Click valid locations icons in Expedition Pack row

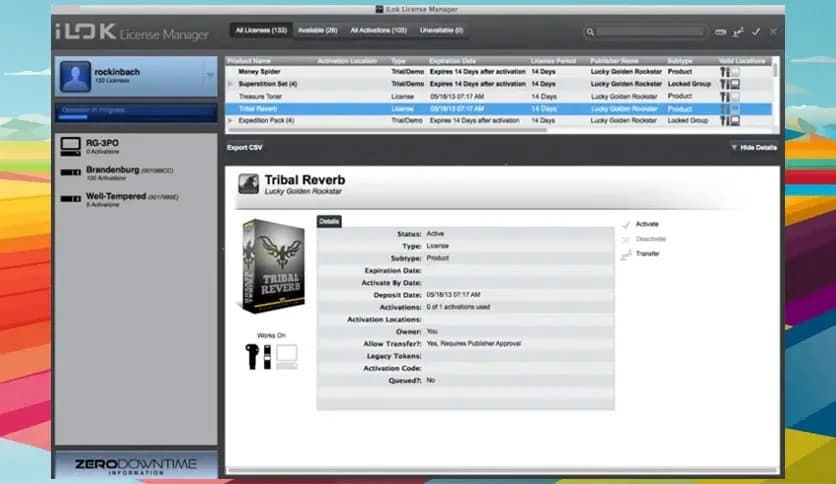pyautogui.click(x=730, y=121)
